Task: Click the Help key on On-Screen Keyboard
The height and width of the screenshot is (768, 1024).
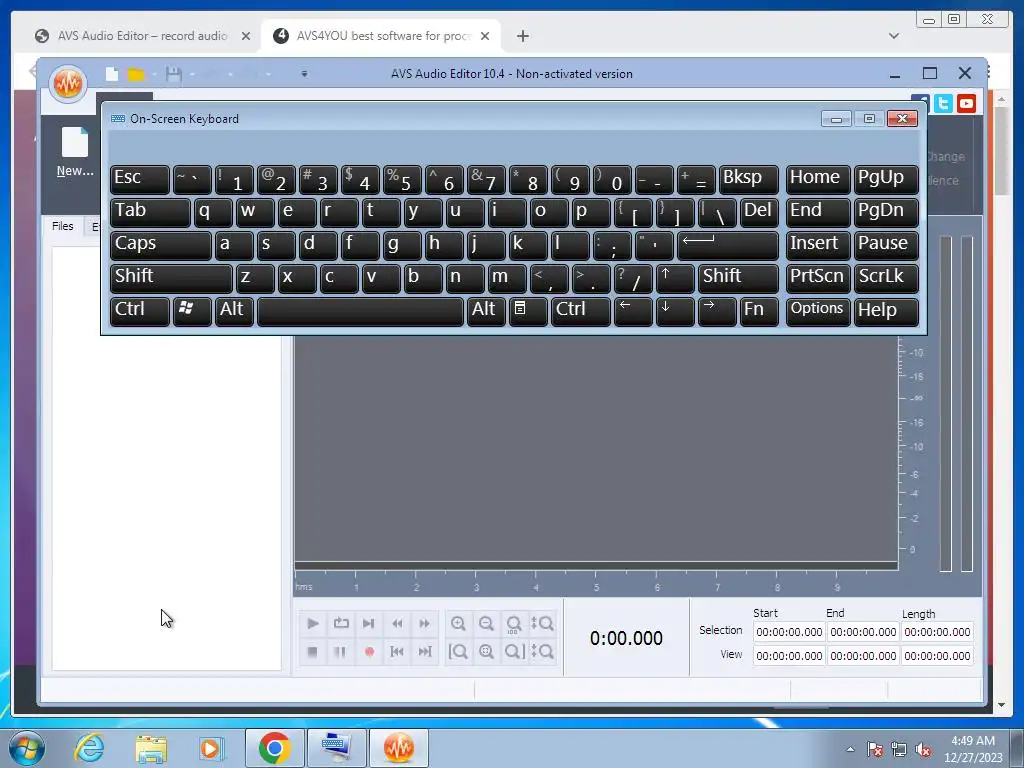Action: coord(886,311)
